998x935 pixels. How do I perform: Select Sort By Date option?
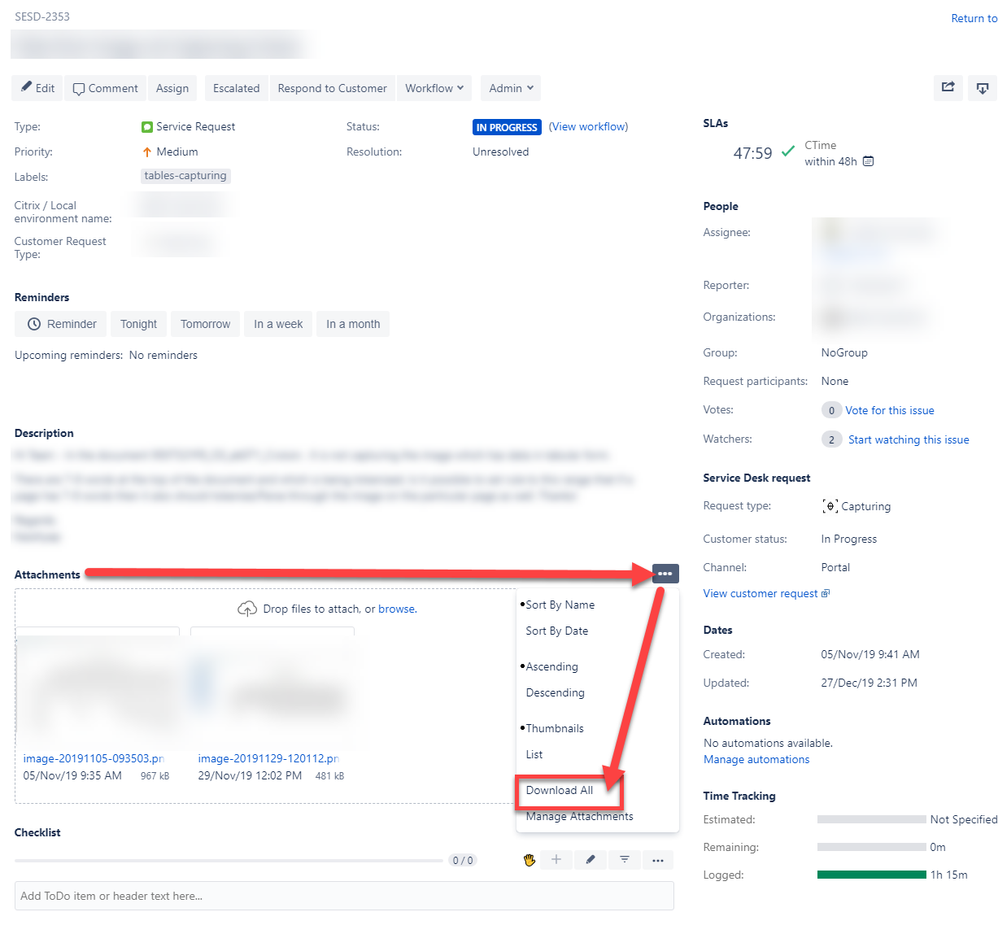pos(557,631)
